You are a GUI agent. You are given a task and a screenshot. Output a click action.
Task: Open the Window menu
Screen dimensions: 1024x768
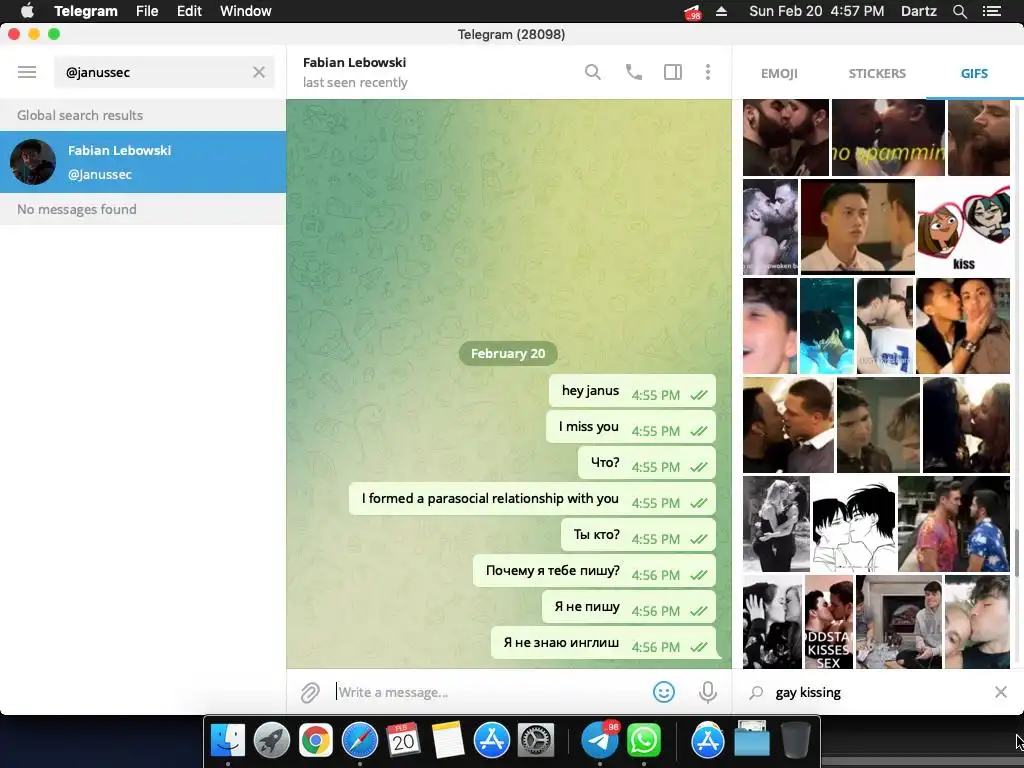coord(246,11)
